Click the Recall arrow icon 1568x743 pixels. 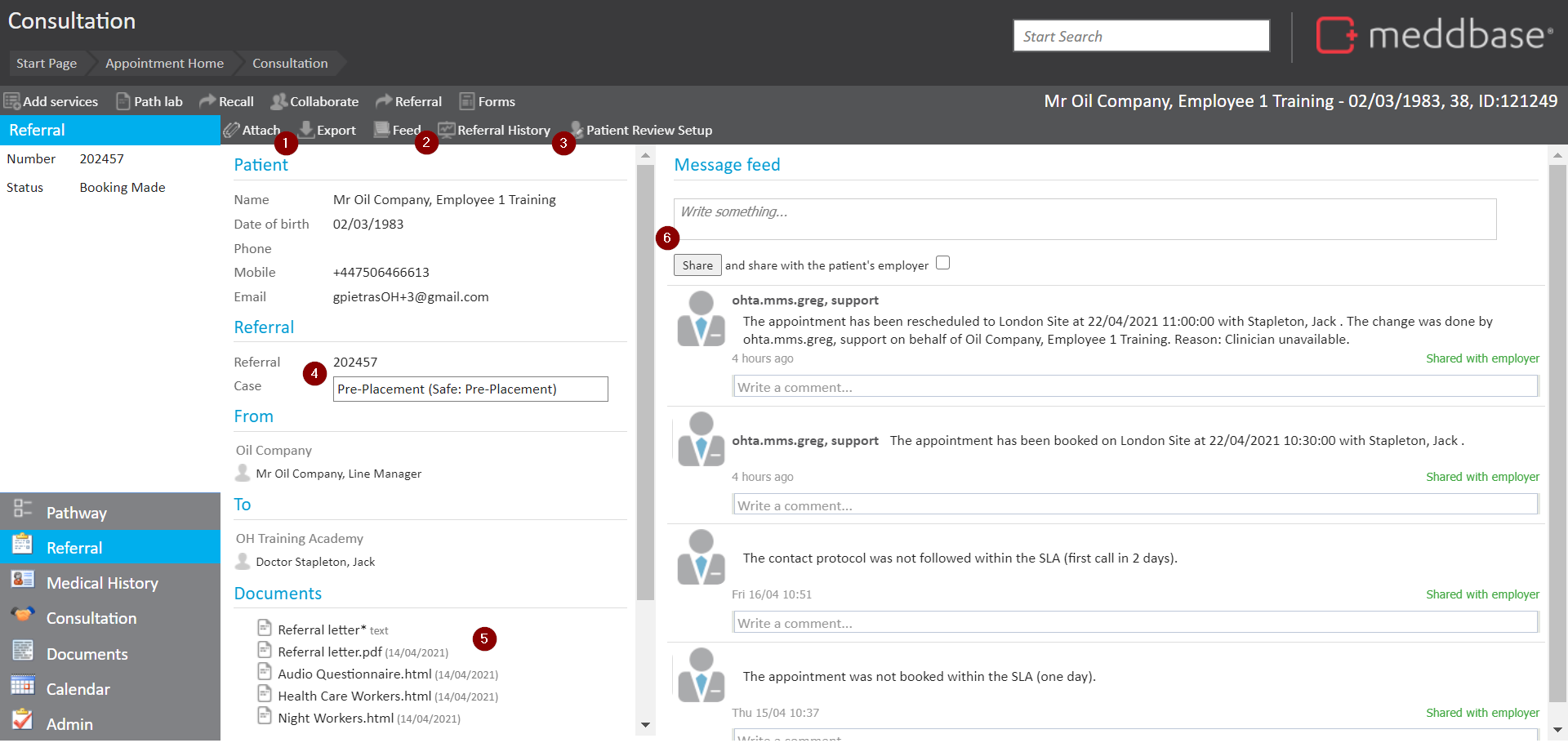coord(207,101)
